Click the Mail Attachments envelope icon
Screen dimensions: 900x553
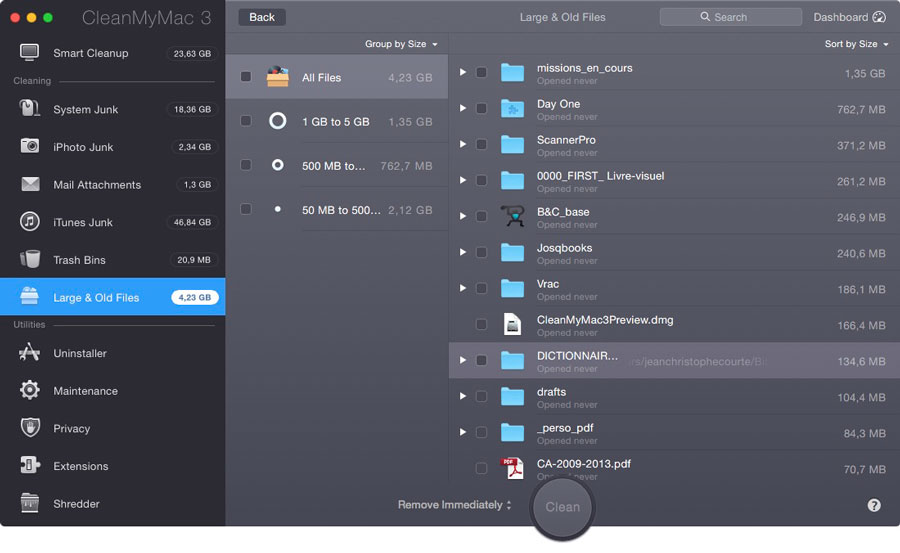coord(30,184)
